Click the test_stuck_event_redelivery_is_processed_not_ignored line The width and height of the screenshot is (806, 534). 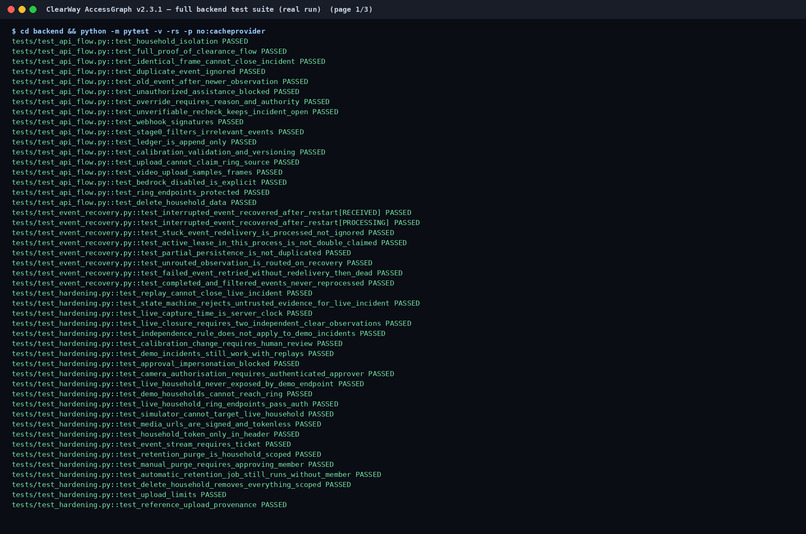pyautogui.click(x=203, y=232)
